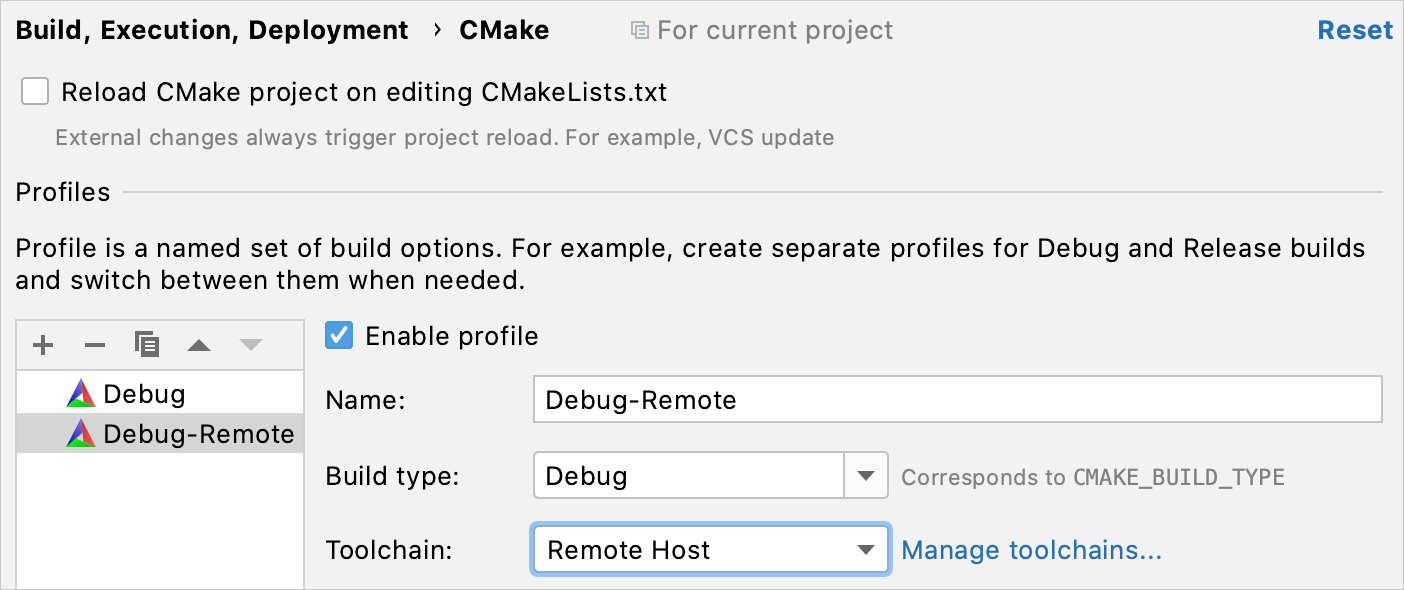The image size is (1404, 590).
Task: Reset the CMake settings
Action: pyautogui.click(x=1355, y=29)
